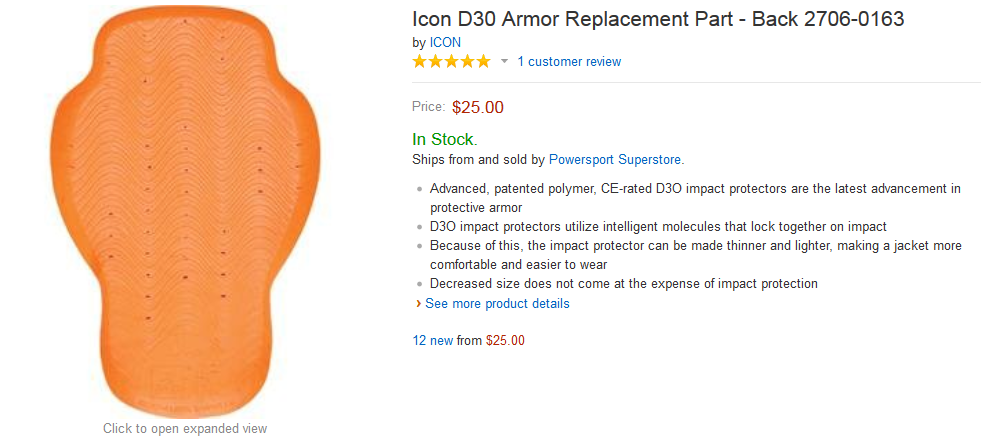Expand 'See more product details'
This screenshot has height=447, width=983.
click(497, 303)
